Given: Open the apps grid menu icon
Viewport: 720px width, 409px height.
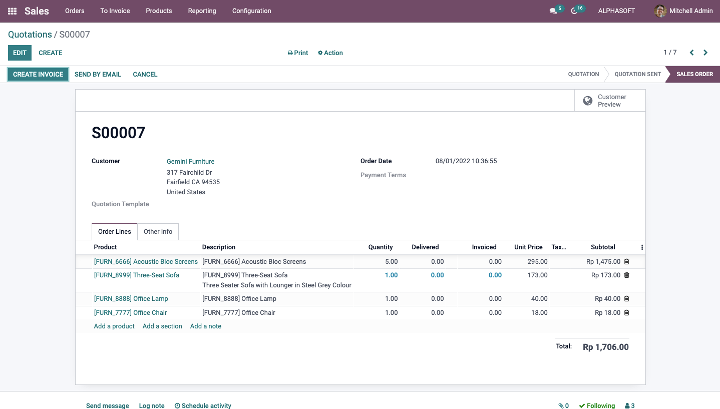Looking at the screenshot, I should 12,10.
